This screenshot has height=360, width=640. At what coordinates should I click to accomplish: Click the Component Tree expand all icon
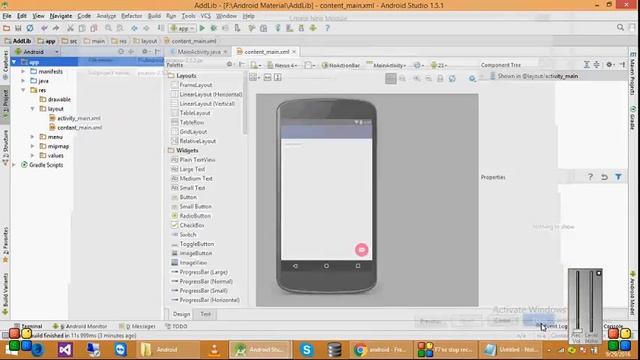587,64
